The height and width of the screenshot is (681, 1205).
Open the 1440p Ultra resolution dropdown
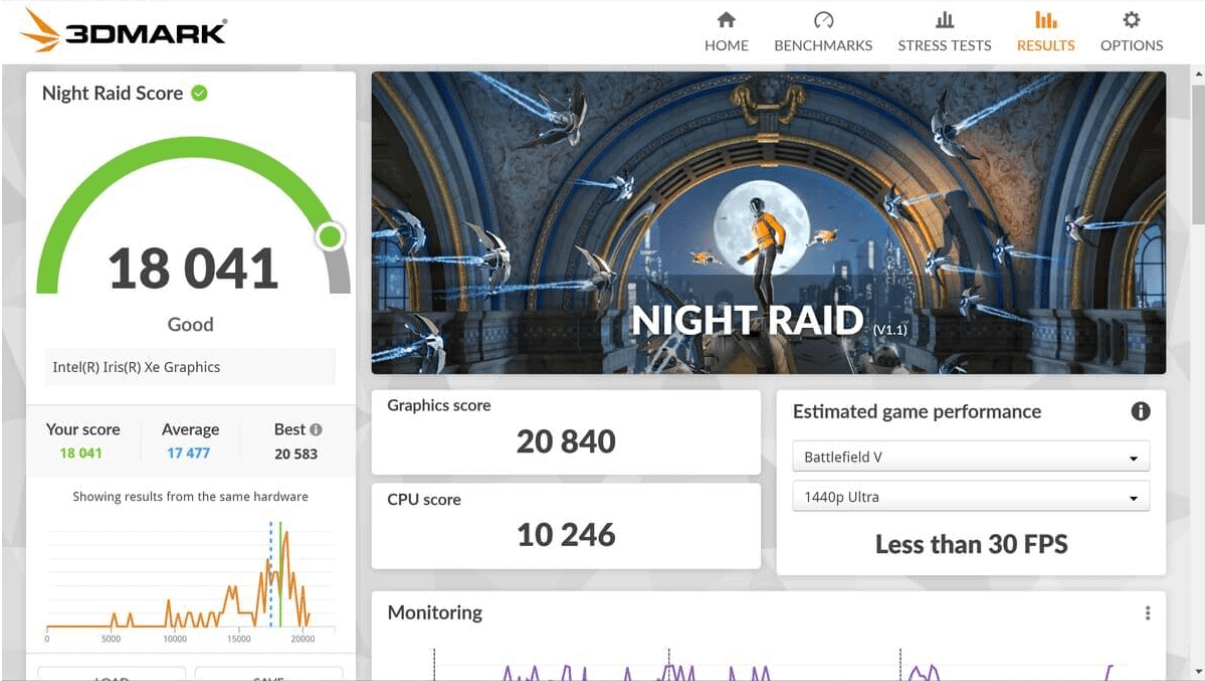971,497
